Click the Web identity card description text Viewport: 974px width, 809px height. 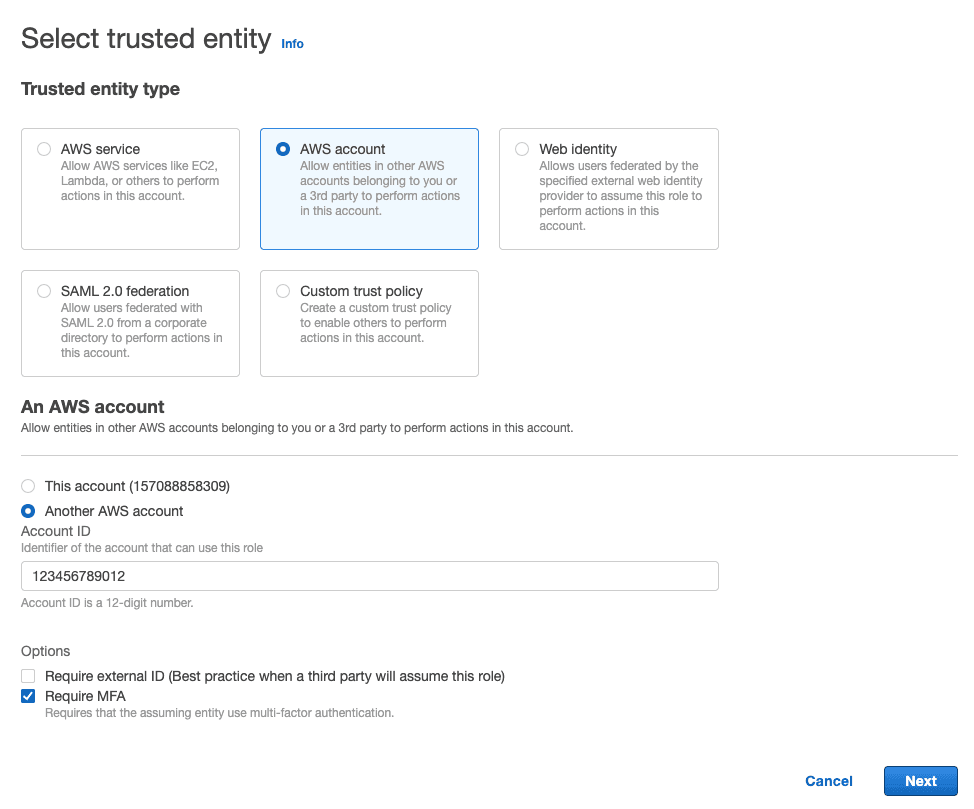[x=621, y=196]
